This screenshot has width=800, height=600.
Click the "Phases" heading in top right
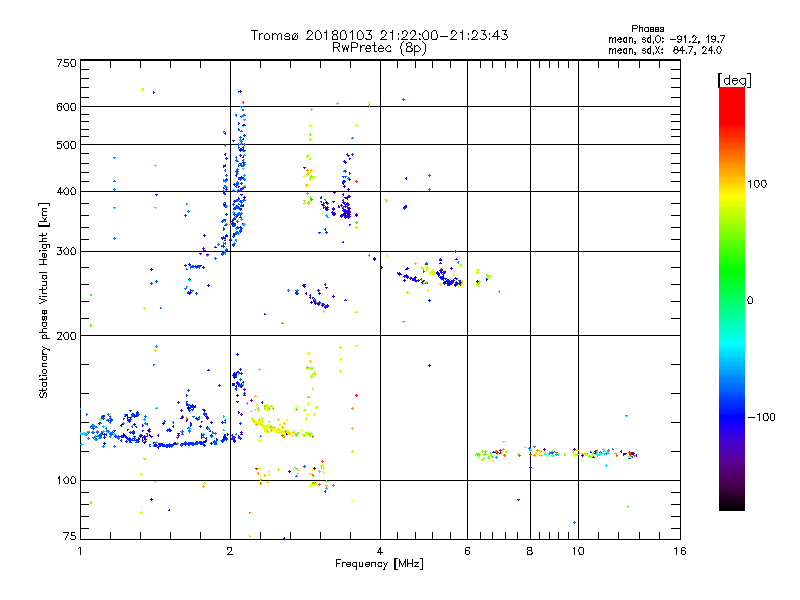647,29
